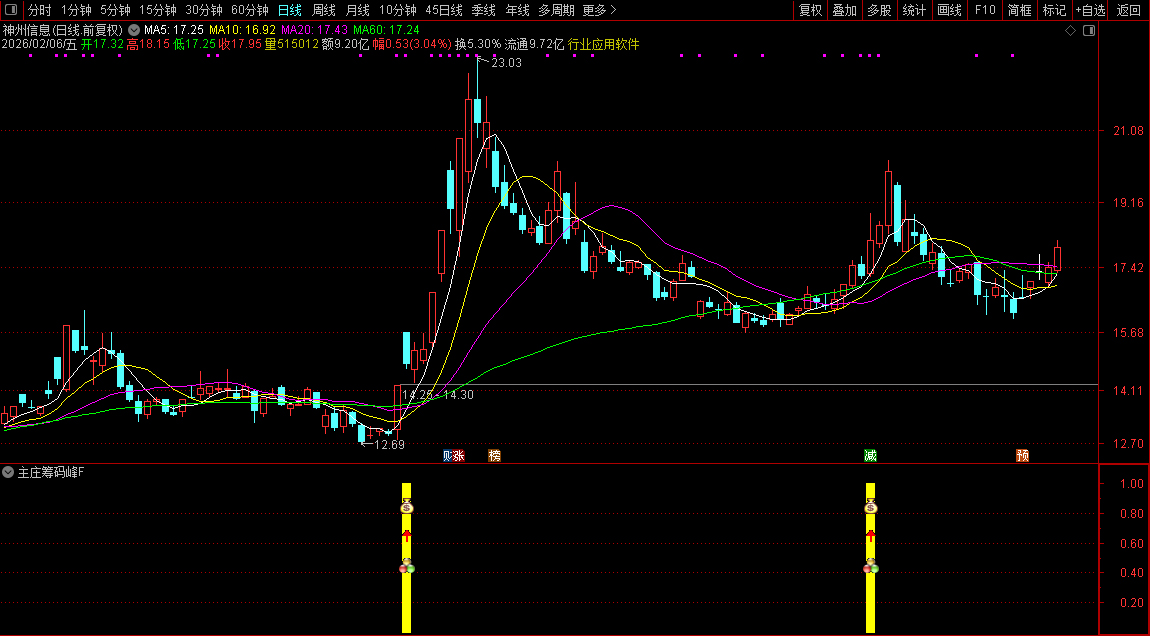Click the MA20: 17.43 label

314,30
